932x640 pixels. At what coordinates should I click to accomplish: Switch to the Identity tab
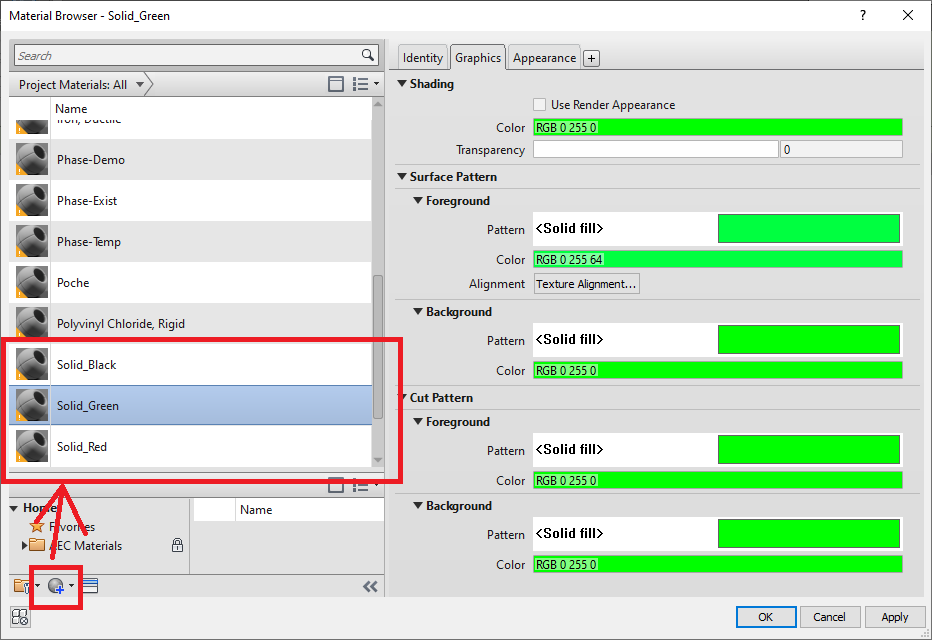[422, 57]
